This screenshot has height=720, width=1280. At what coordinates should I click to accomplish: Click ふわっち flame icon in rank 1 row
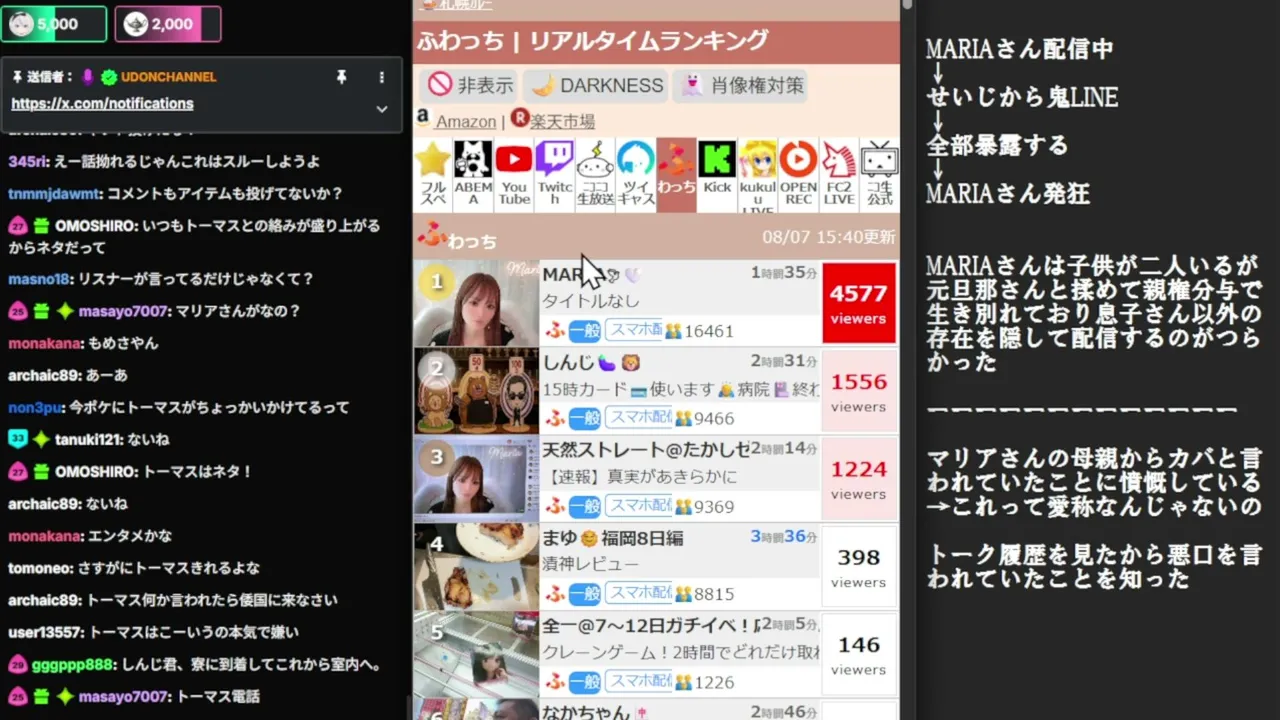click(555, 330)
